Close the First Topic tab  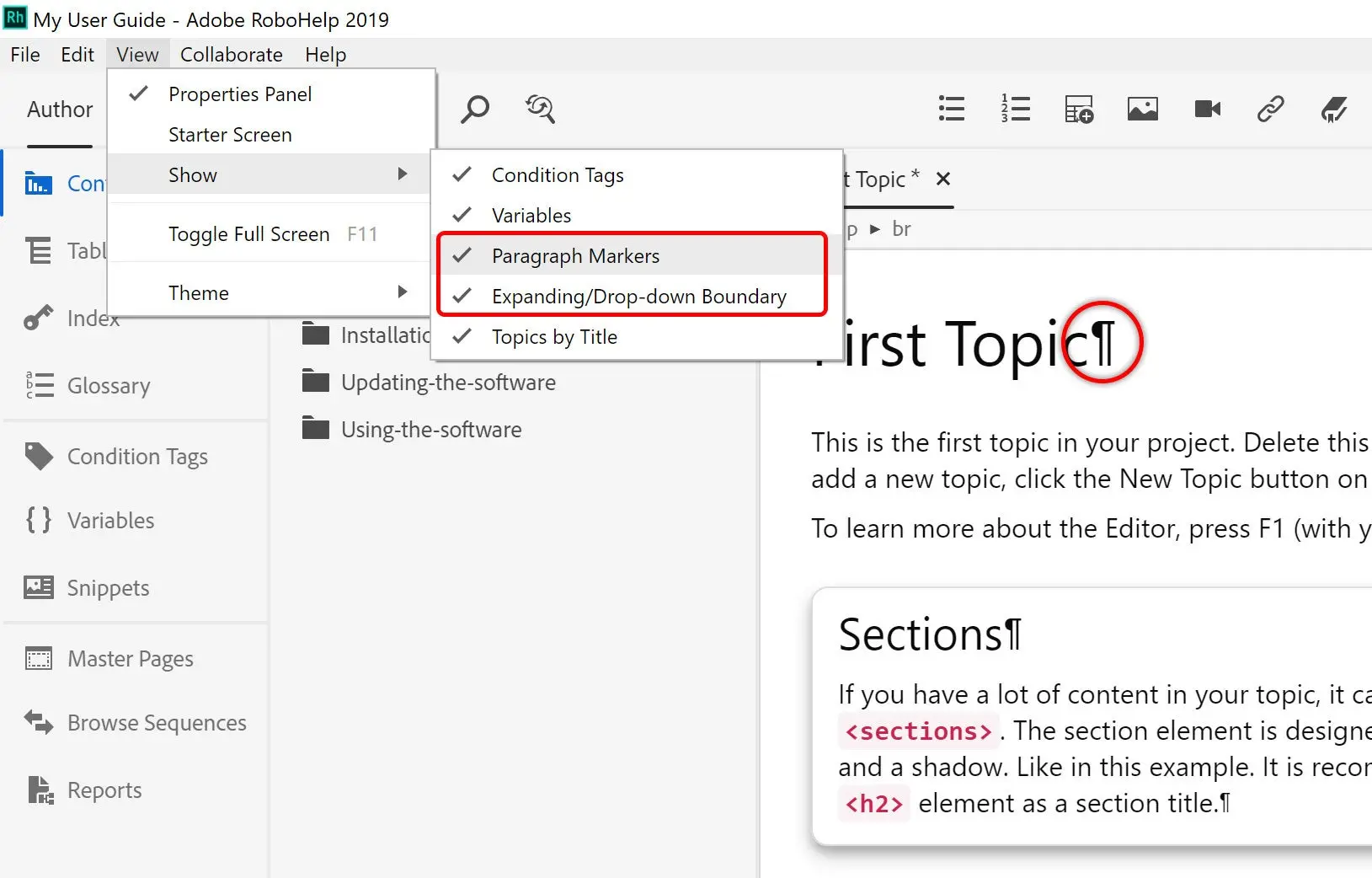(943, 179)
